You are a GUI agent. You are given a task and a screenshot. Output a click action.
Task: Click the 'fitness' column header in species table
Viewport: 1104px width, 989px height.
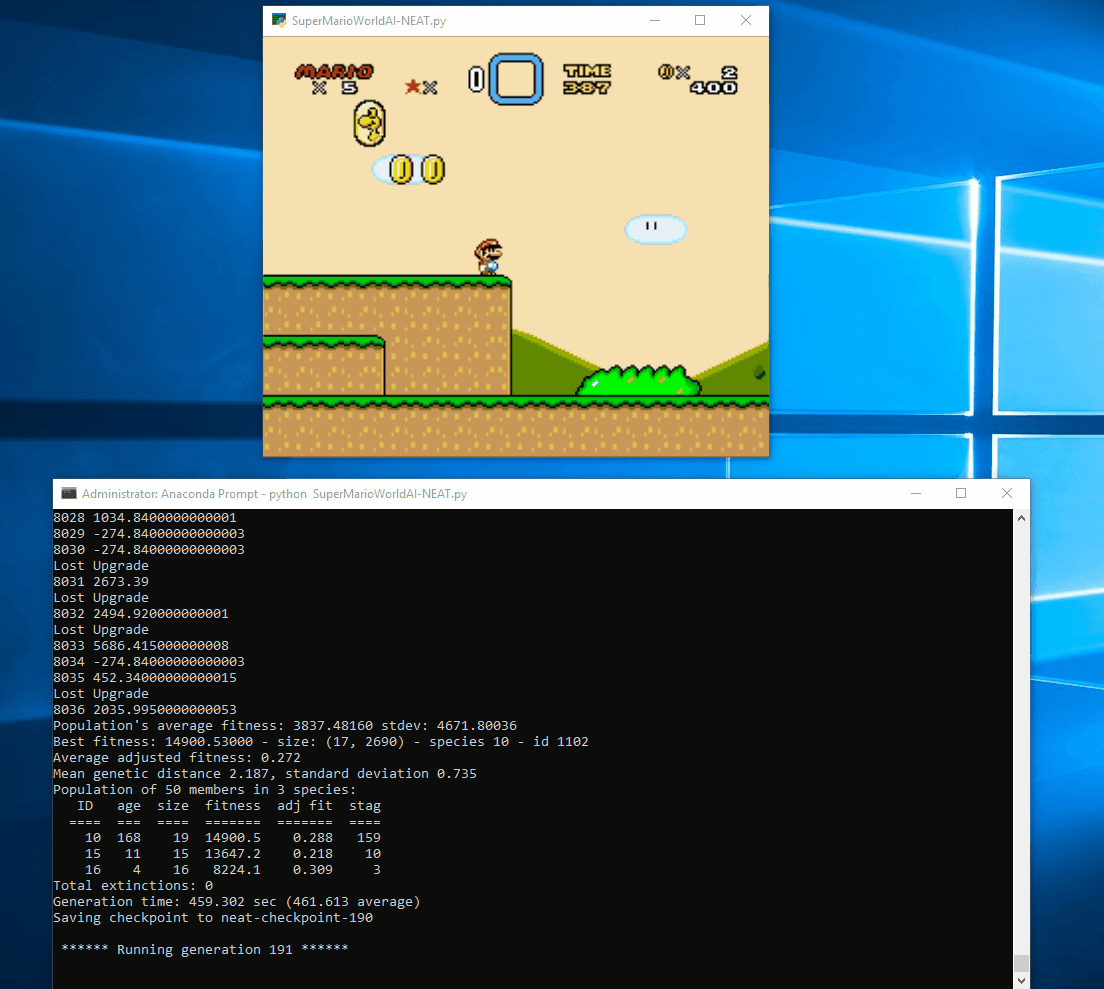[233, 806]
